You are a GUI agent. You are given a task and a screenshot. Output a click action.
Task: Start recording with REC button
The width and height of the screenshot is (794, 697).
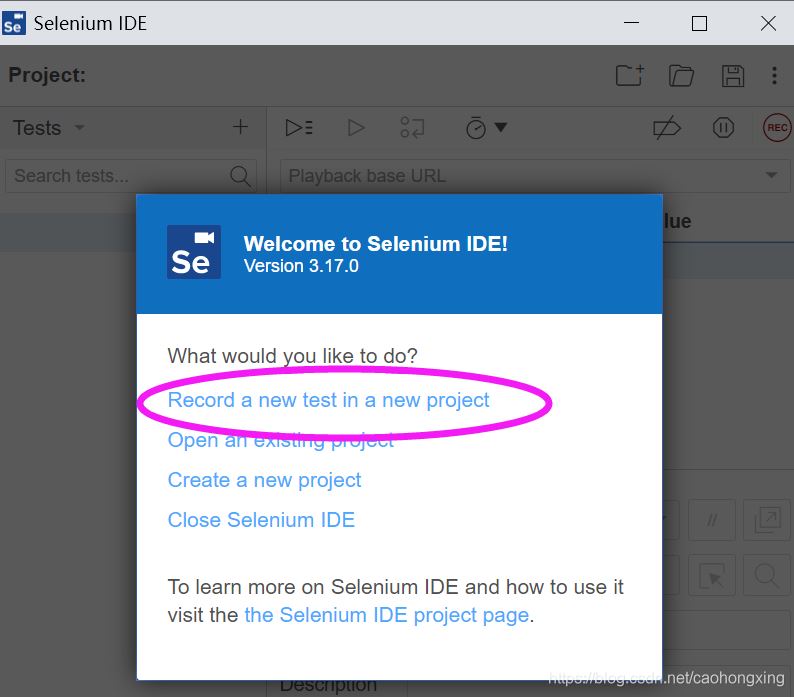(777, 128)
